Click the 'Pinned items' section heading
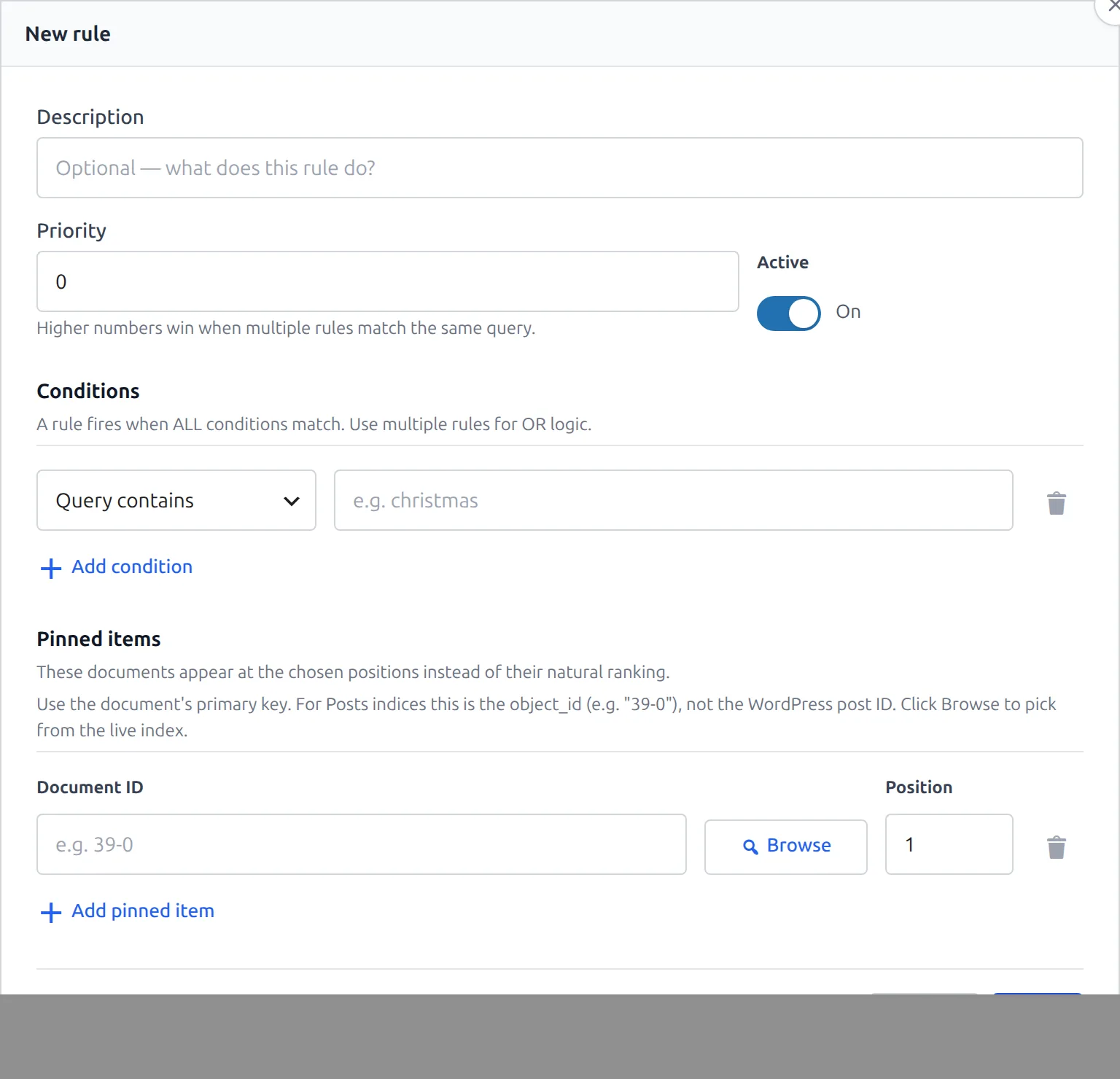This screenshot has width=1120, height=1079. click(x=98, y=639)
